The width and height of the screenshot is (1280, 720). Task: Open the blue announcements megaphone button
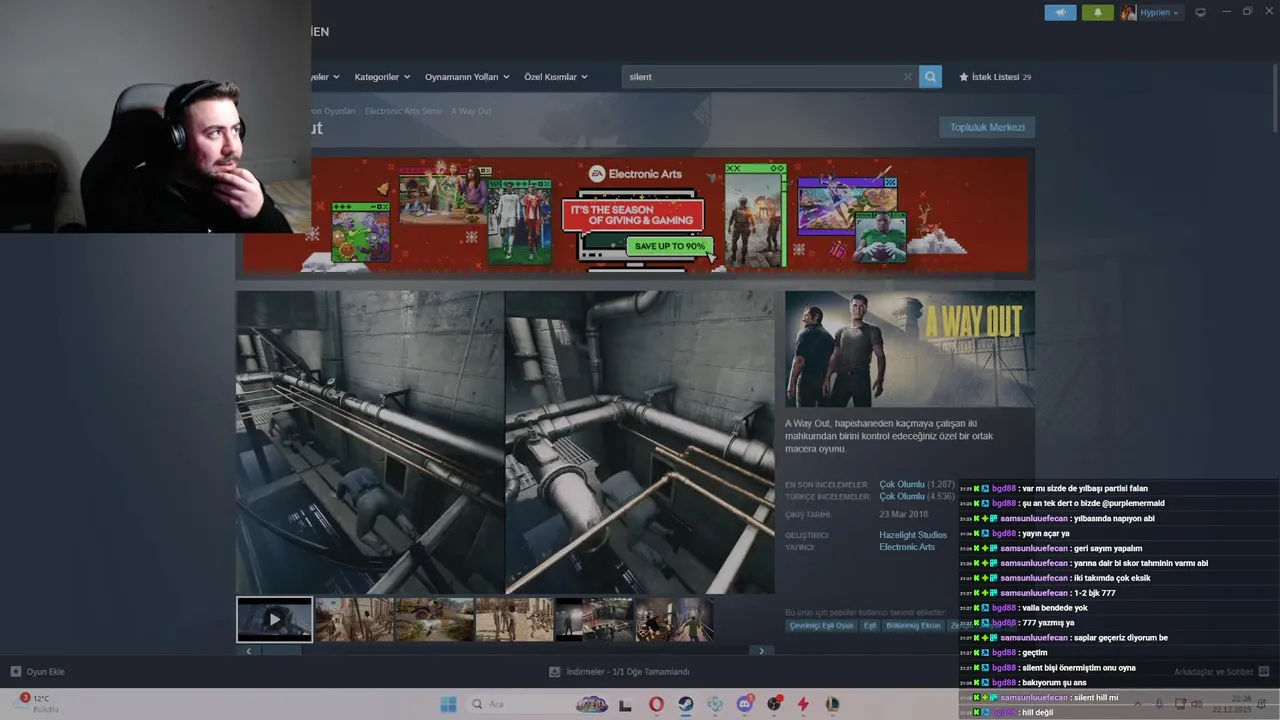(1061, 12)
